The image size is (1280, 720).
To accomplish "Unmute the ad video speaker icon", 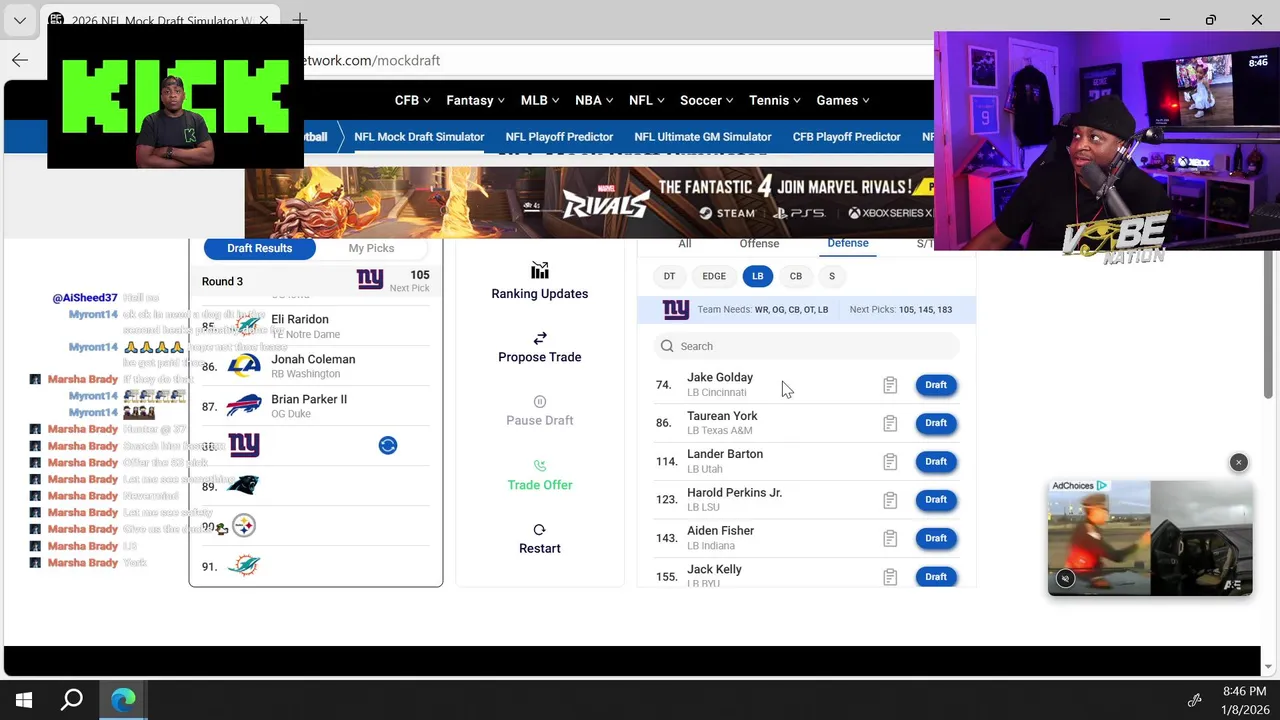I will (1065, 578).
